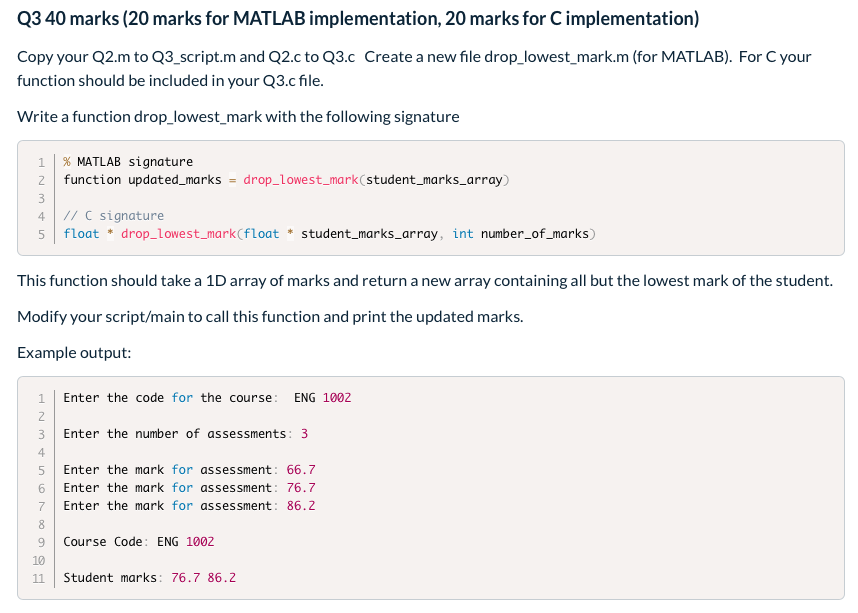The height and width of the screenshot is (613, 858).
Task: Click the 'This function should take a 1D array' paragraph
Action: click(x=425, y=281)
